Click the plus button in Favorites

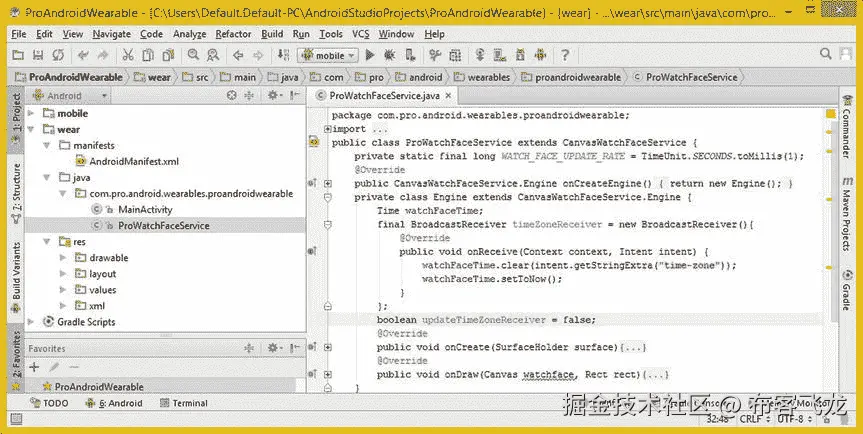[34, 367]
